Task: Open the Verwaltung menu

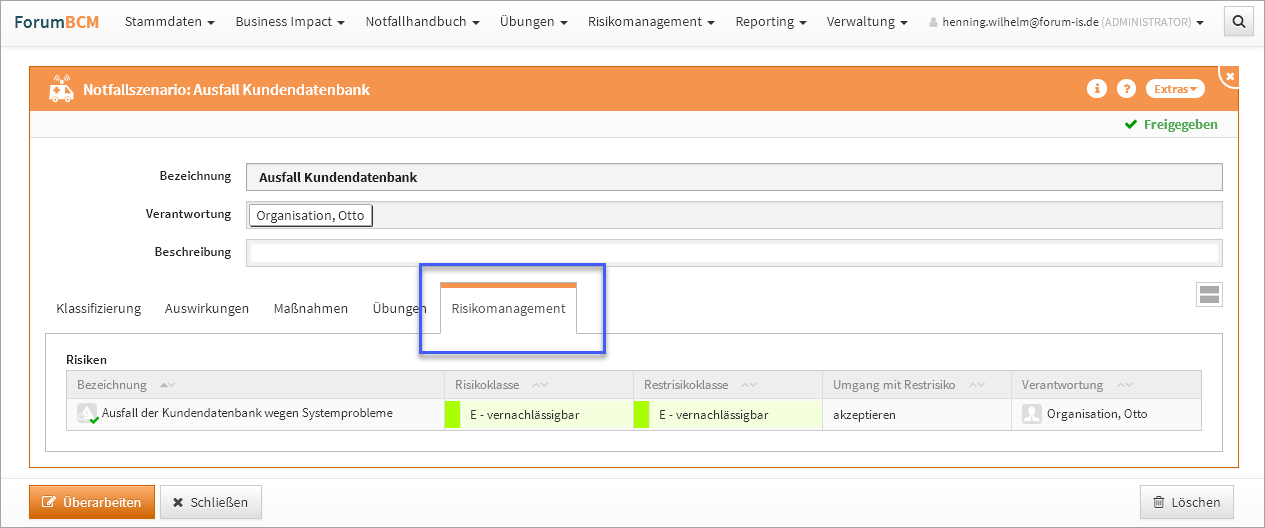Action: pyautogui.click(x=867, y=21)
